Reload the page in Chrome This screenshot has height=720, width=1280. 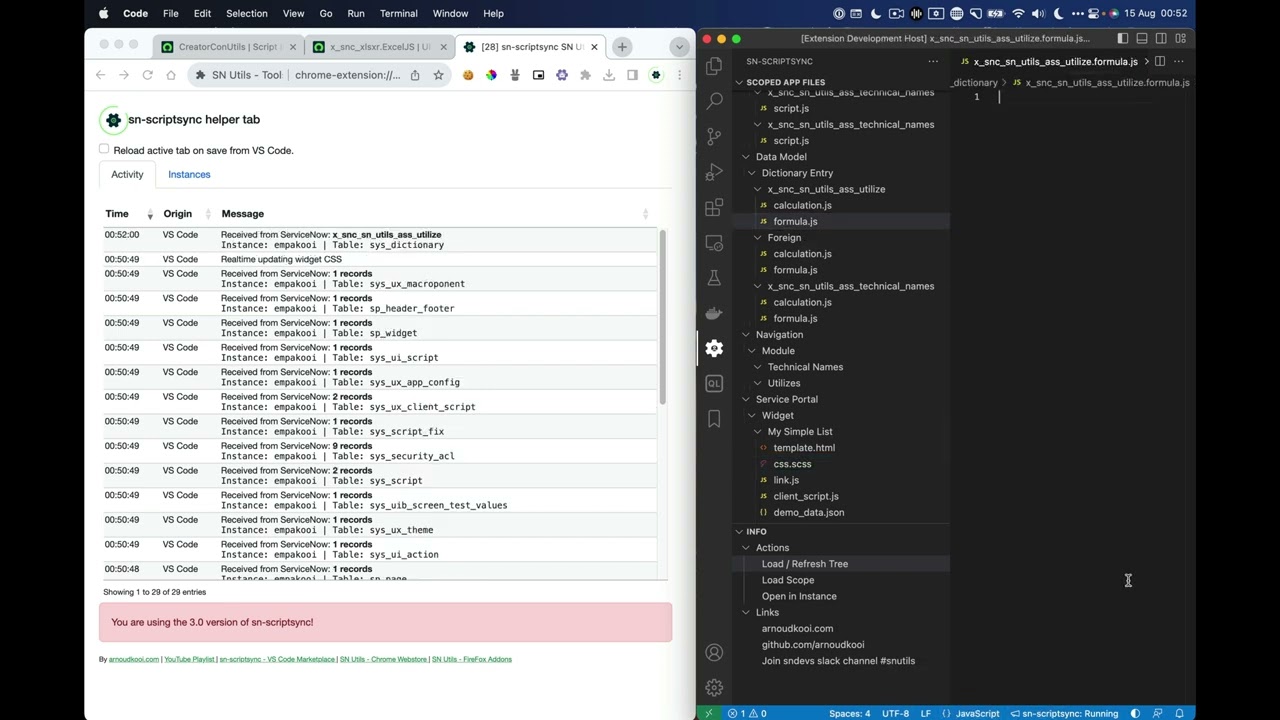(147, 75)
